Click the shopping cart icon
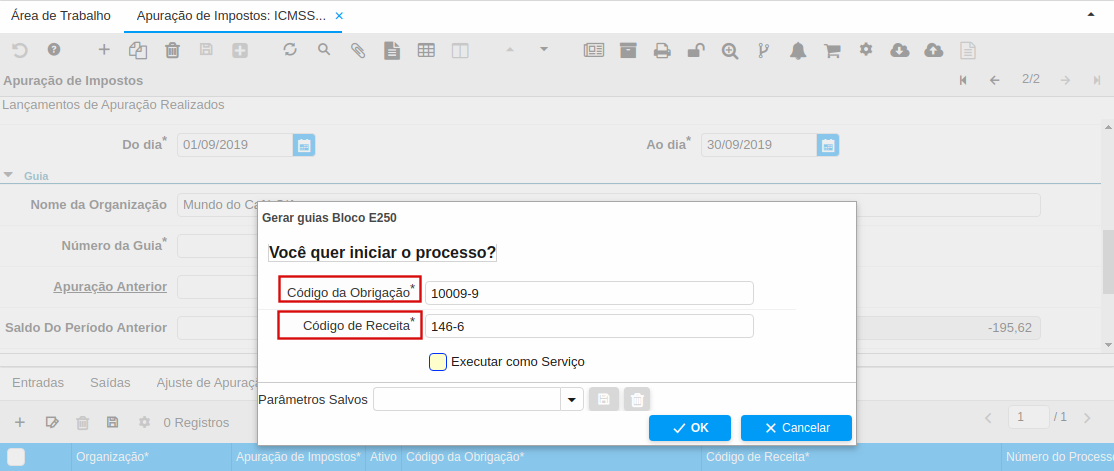The width and height of the screenshot is (1114, 471). [832, 50]
